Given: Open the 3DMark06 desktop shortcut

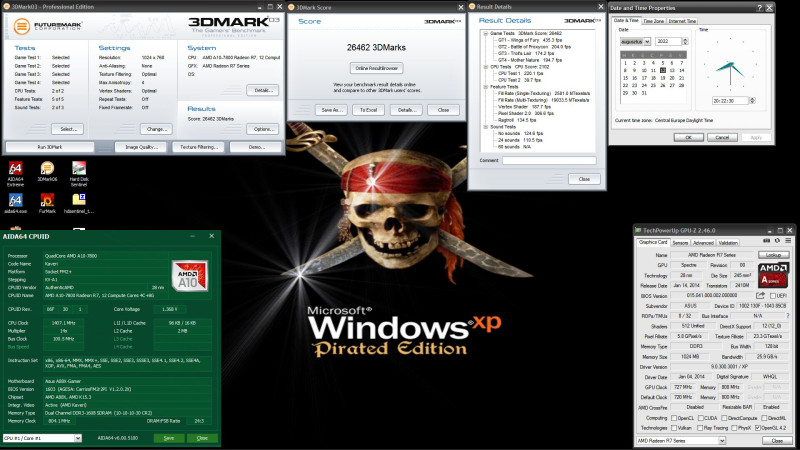Looking at the screenshot, I should [47, 171].
